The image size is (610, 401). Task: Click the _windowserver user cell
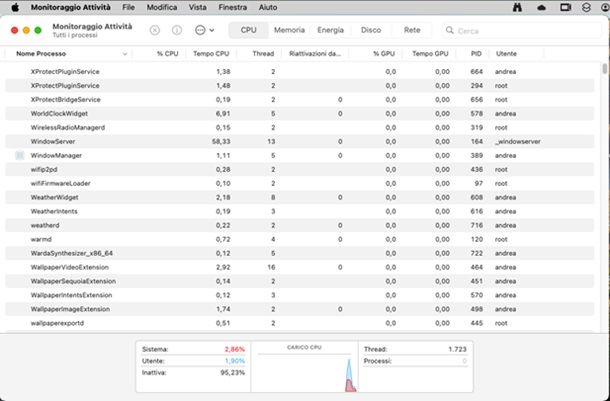coord(518,142)
